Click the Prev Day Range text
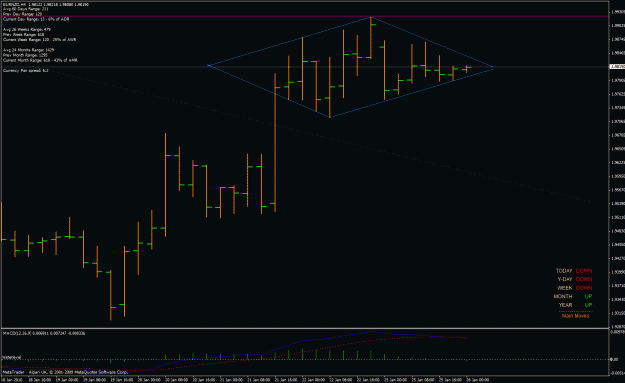Image resolution: width=625 pixels, height=383 pixels. (22, 14)
